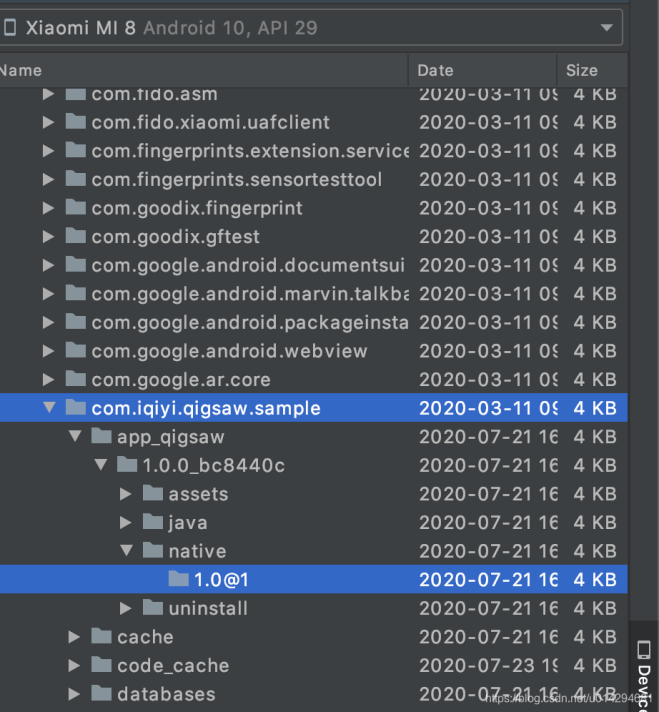Click the com.google.ar.core folder icon

75,379
